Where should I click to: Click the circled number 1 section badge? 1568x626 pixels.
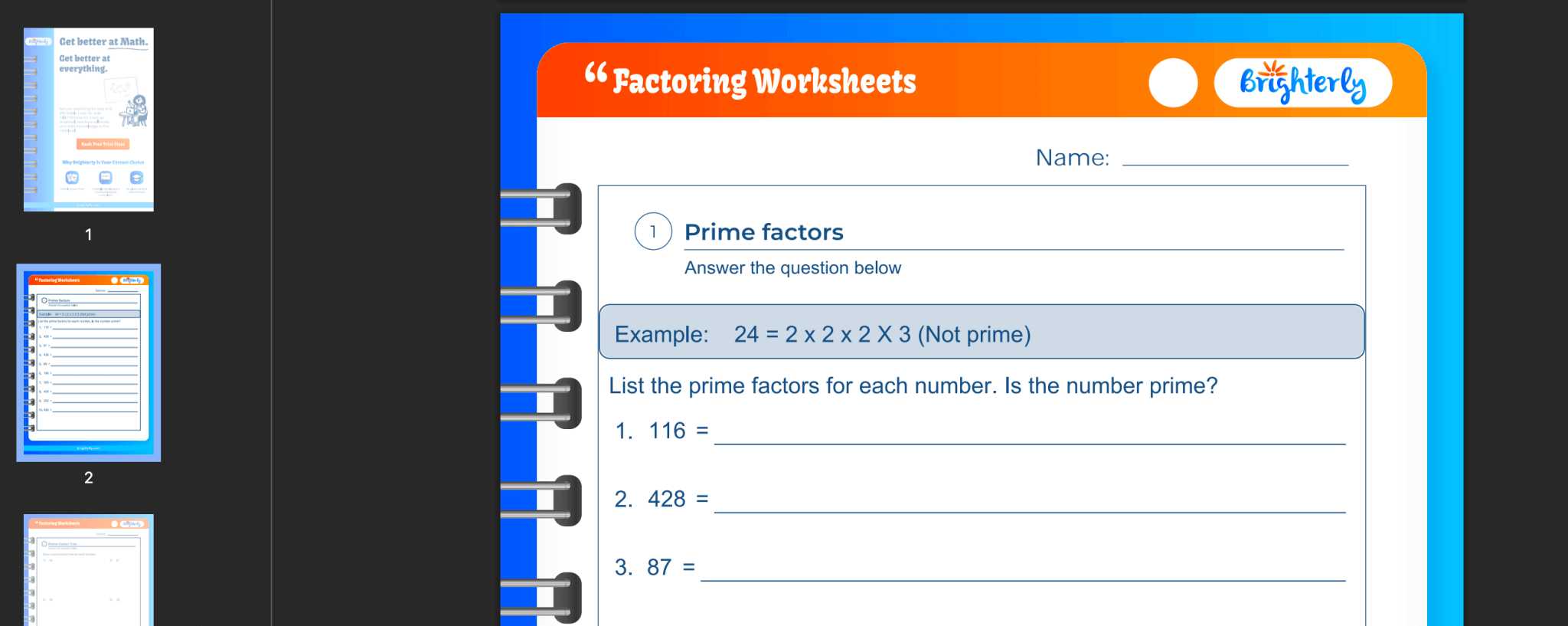(x=652, y=231)
